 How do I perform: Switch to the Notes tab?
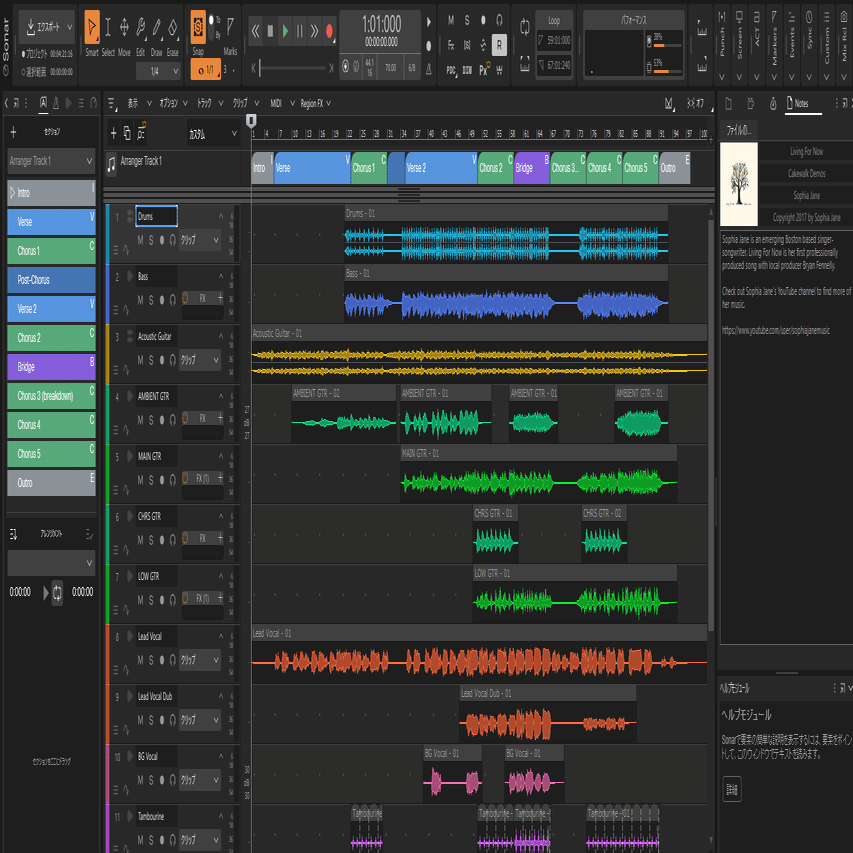click(798, 103)
